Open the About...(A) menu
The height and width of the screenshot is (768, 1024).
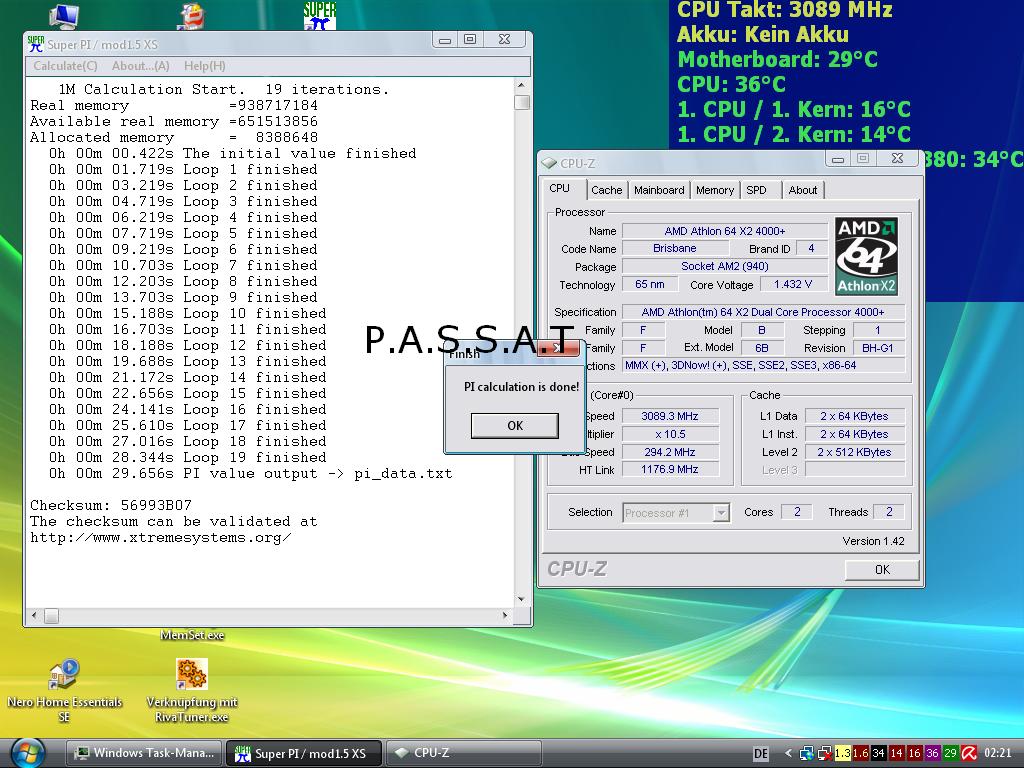140,66
